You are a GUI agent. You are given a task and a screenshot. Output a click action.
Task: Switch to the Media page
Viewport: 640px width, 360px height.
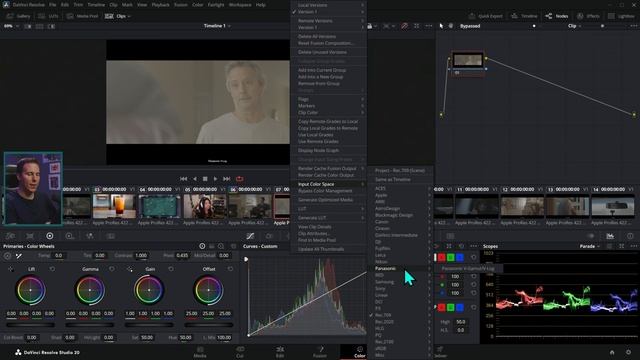point(200,352)
